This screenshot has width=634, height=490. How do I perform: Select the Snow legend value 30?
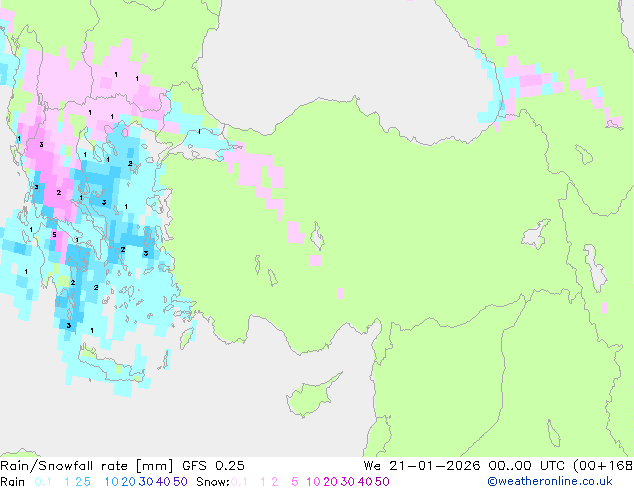[348, 482]
